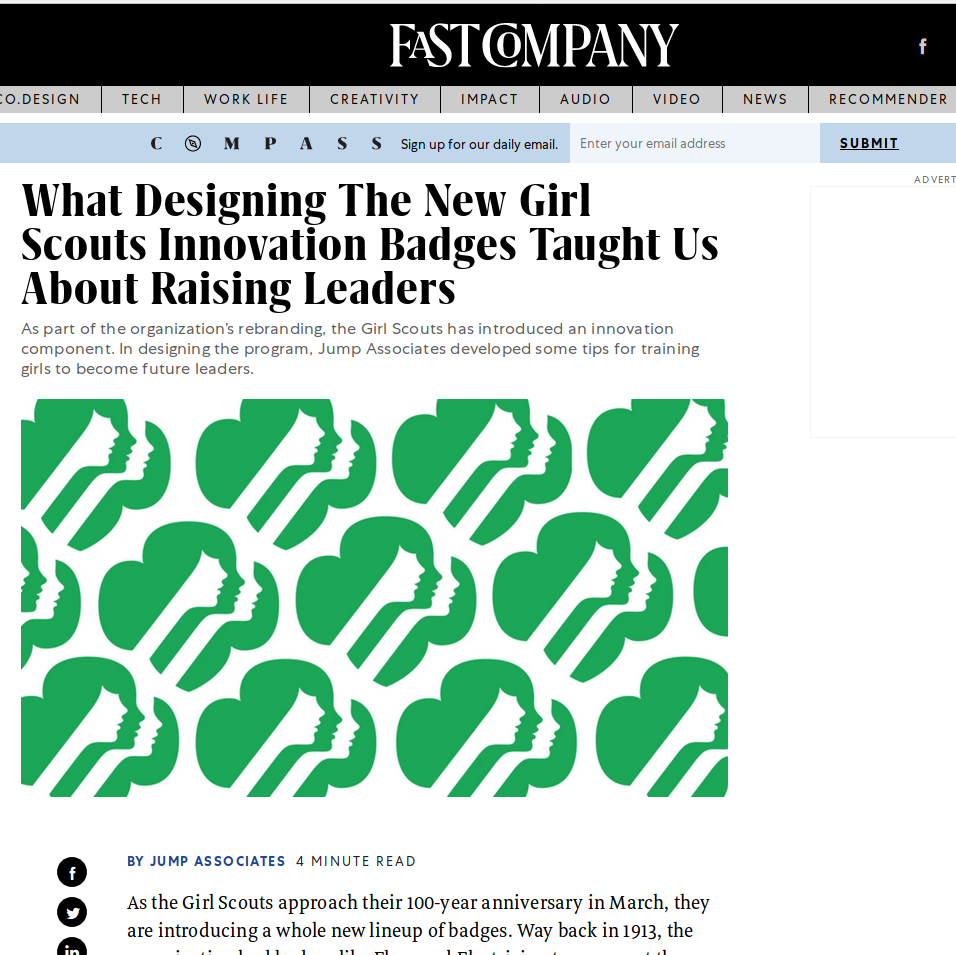Go to the Tech section
The height and width of the screenshot is (955, 956).
(x=142, y=99)
